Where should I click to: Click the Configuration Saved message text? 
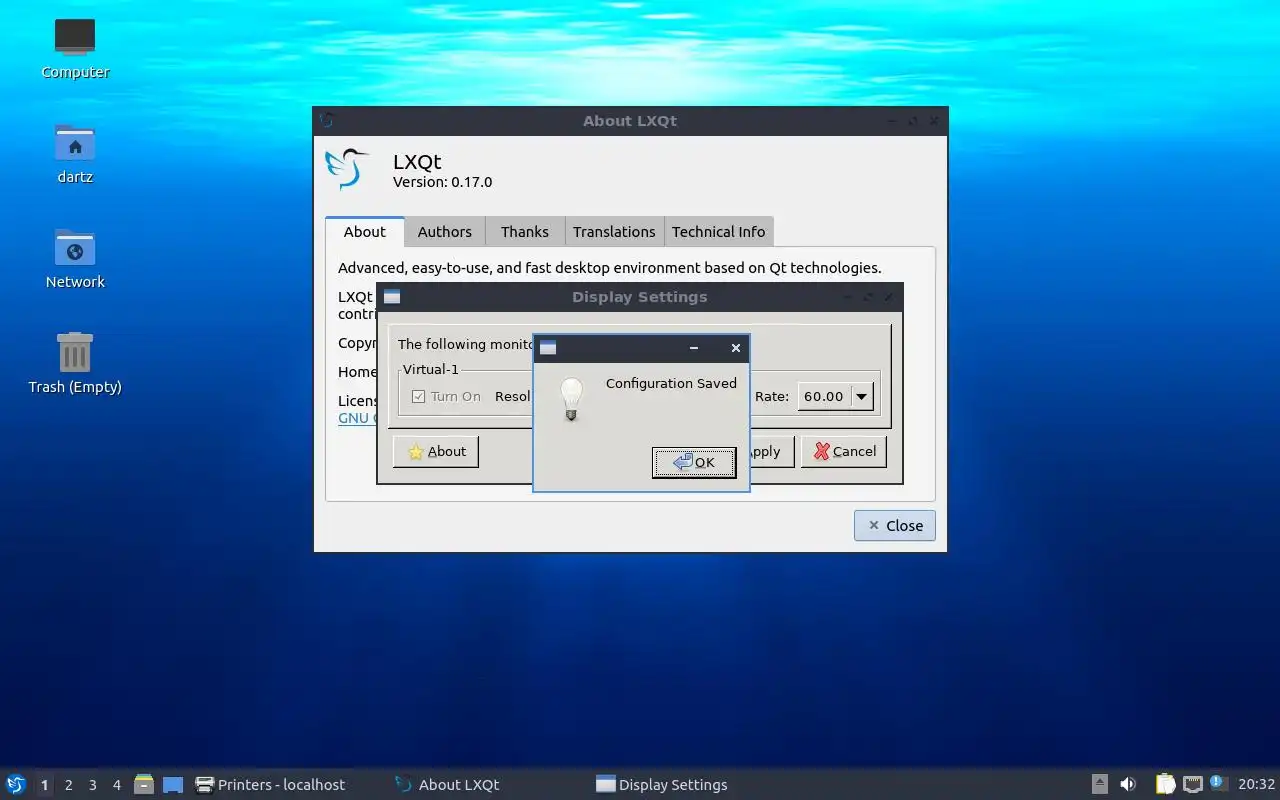point(671,383)
